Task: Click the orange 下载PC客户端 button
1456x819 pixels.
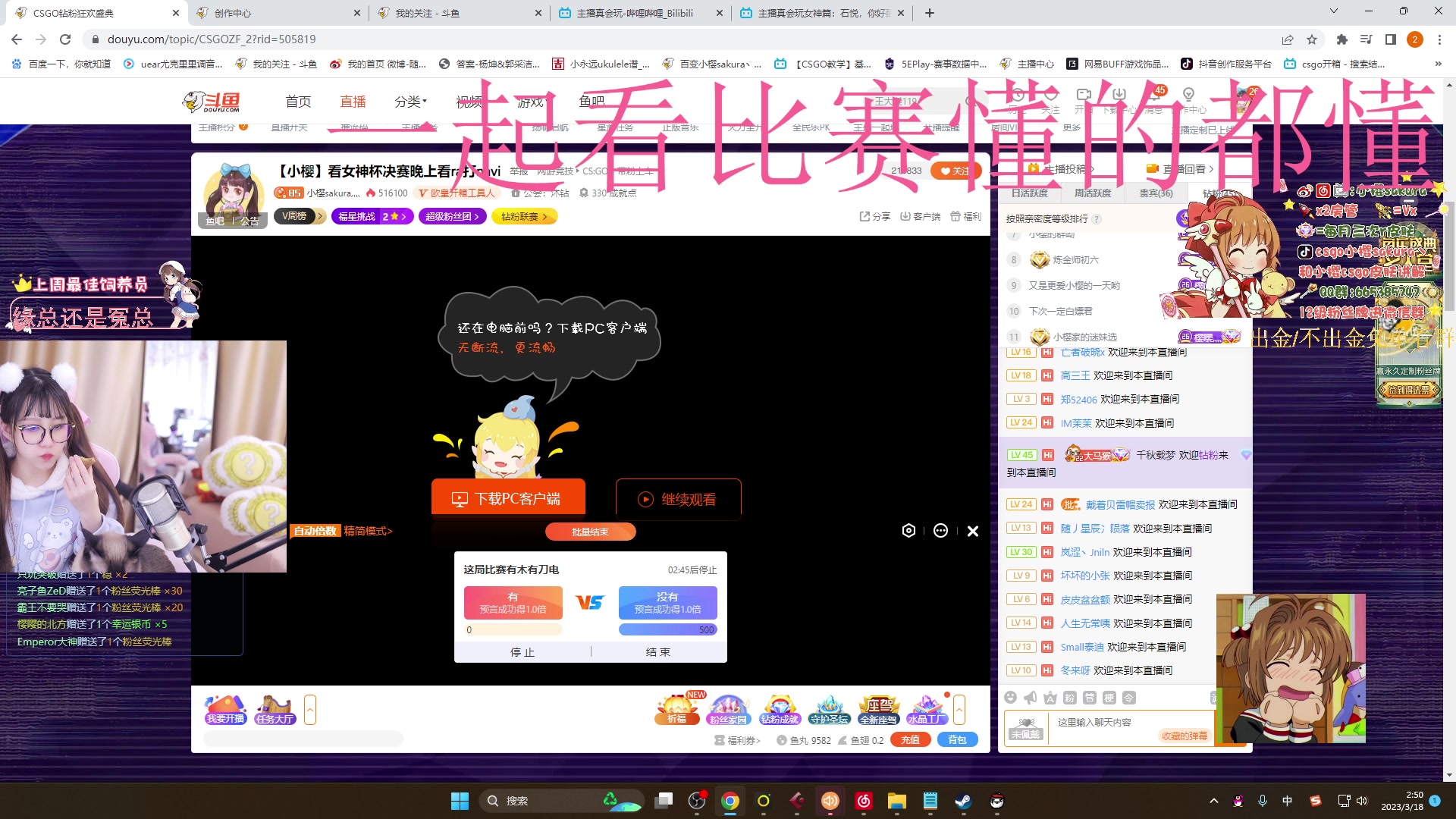Action: click(508, 498)
